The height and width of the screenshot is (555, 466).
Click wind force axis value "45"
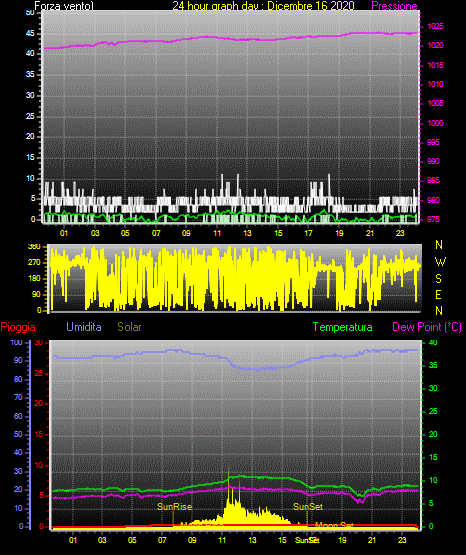[x=30, y=33]
